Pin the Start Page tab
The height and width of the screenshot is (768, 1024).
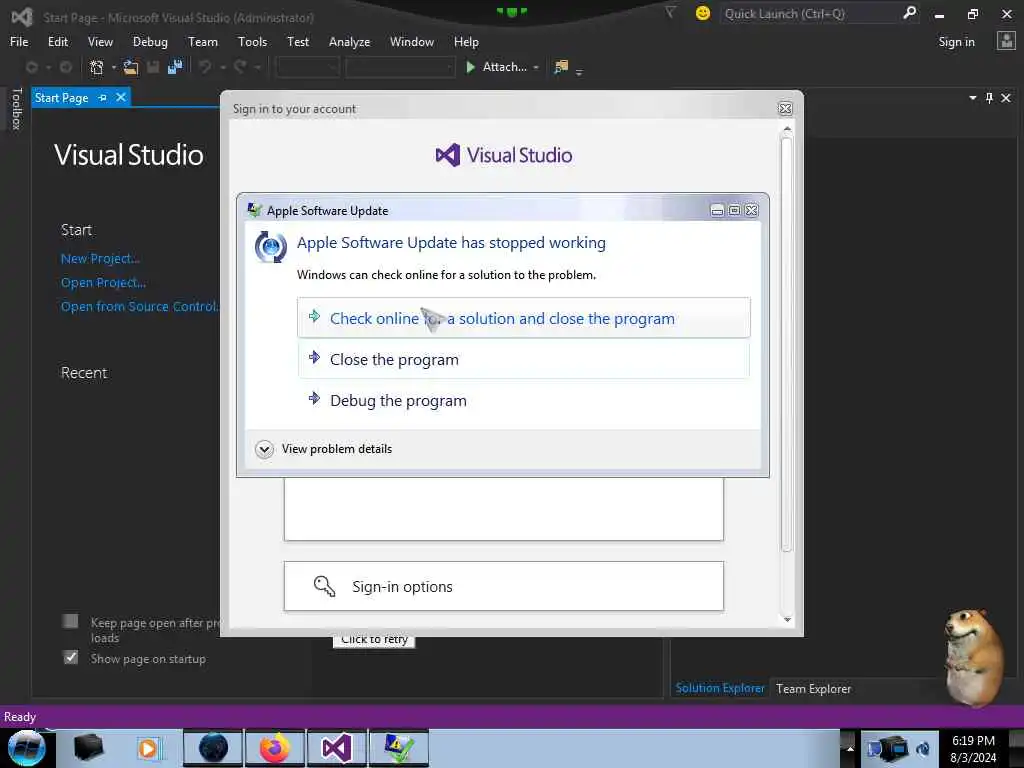point(103,97)
